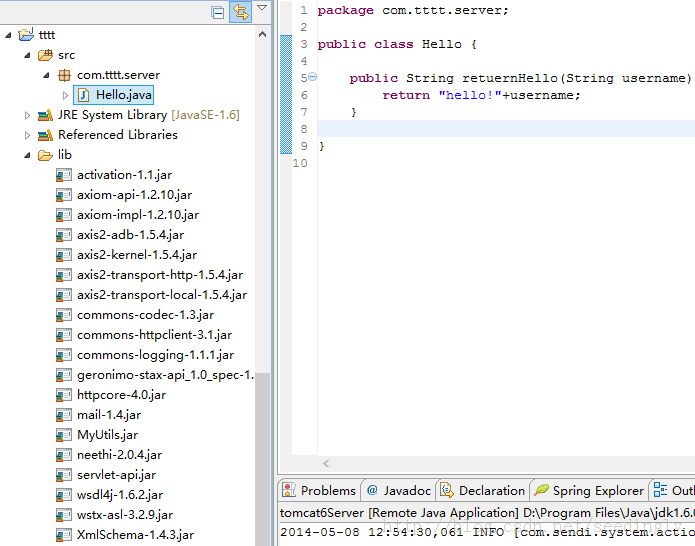Click the Collapse All icon in Package Explorer

(218, 12)
